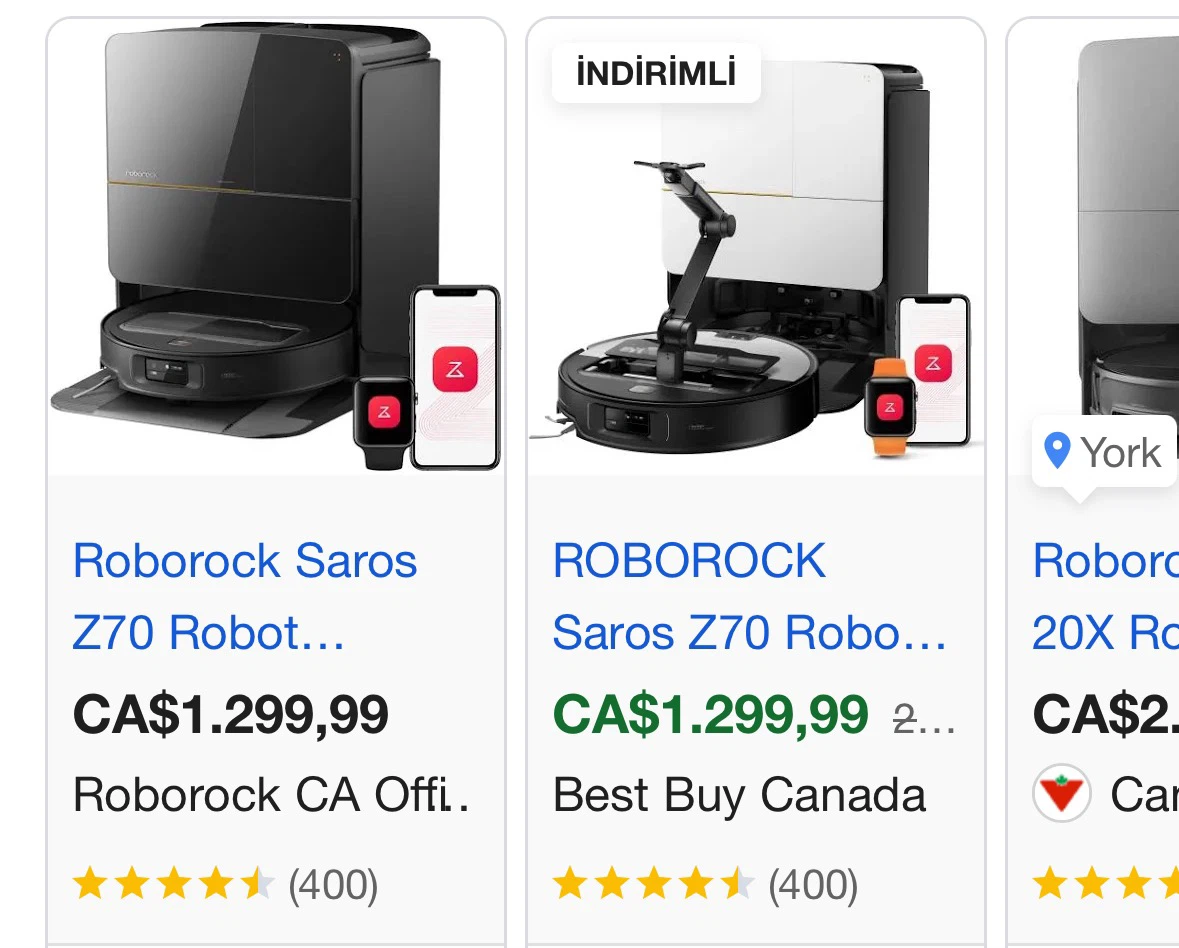This screenshot has width=1179, height=948.
Task: Click the (400) review count on second card
Action: 813,885
